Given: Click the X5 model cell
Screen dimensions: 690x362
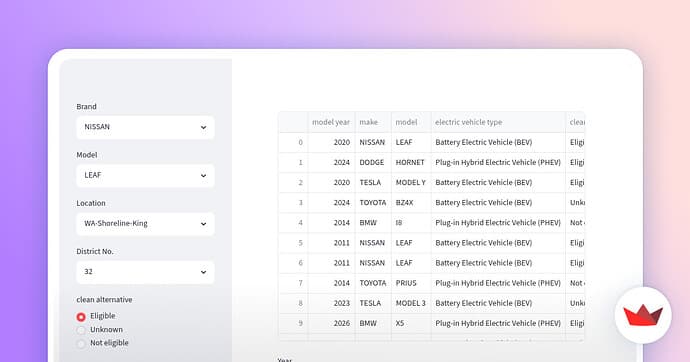Looking at the screenshot, I should 411,323.
